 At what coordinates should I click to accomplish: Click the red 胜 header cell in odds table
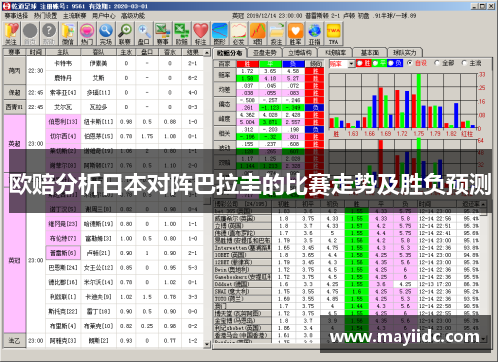click(x=247, y=64)
